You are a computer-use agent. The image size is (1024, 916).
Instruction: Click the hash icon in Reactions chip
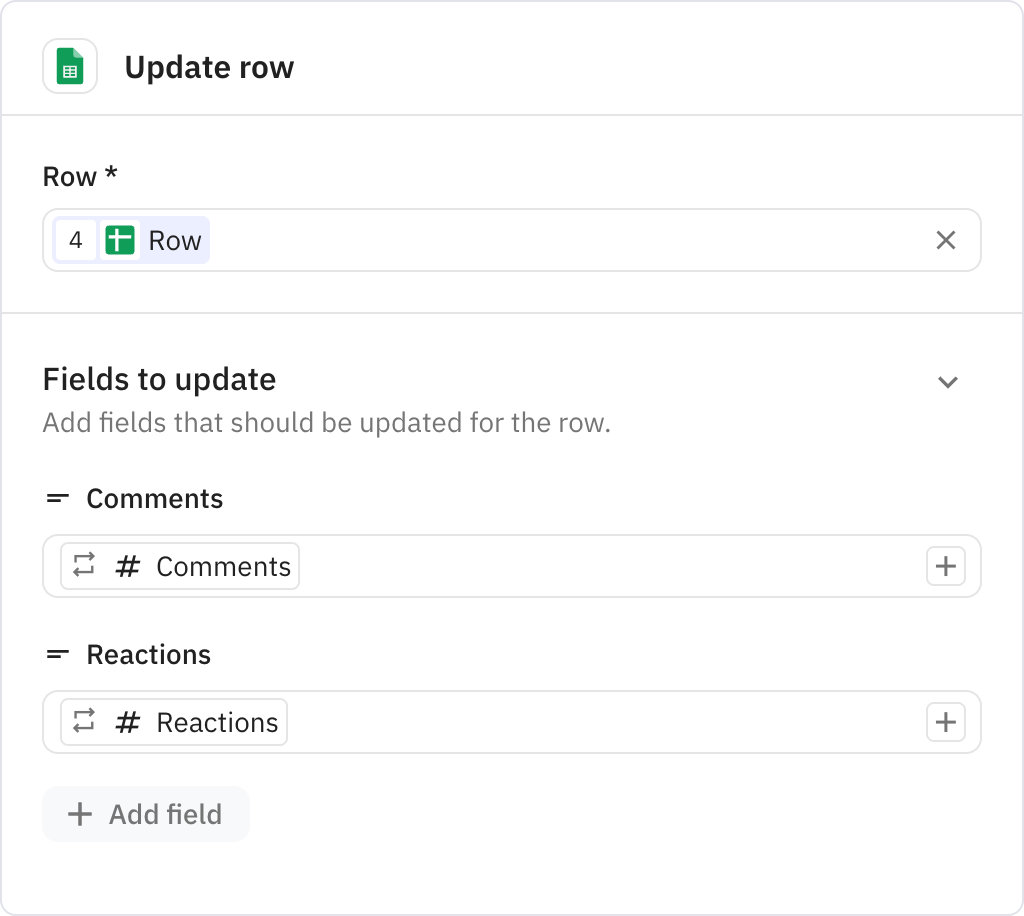(128, 722)
